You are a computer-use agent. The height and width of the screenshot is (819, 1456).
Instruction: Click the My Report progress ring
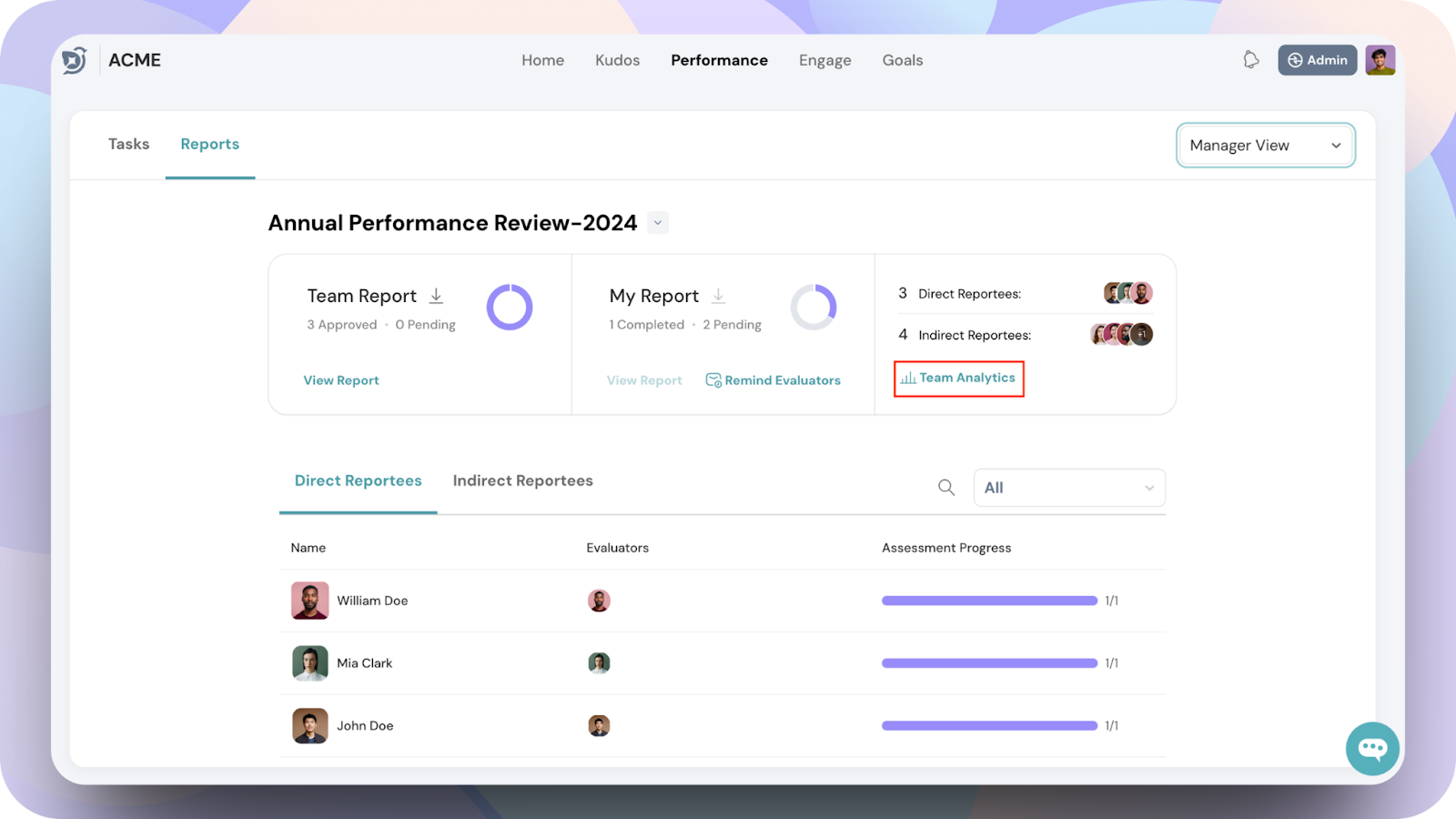[814, 307]
